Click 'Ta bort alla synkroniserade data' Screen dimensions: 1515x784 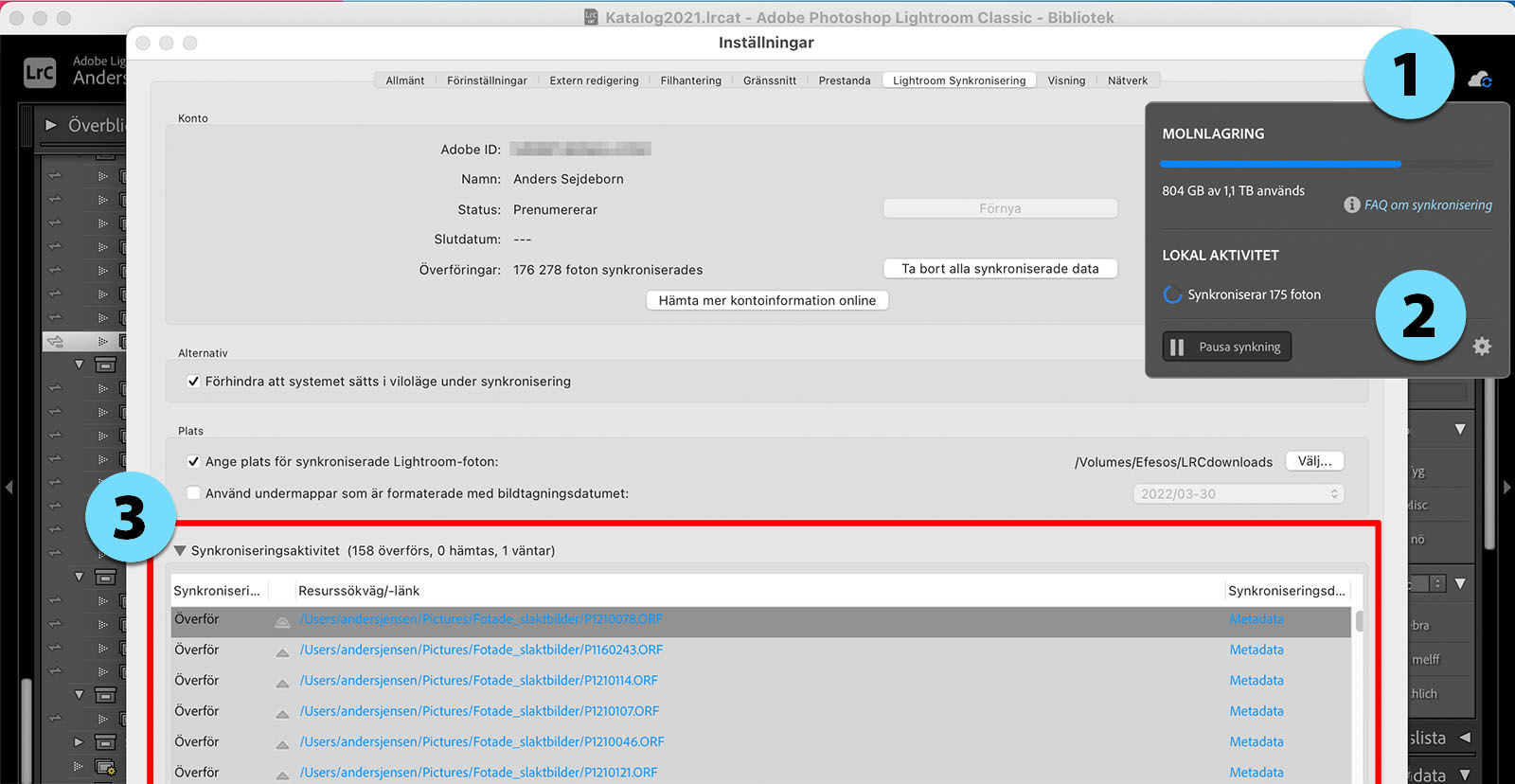click(1000, 269)
